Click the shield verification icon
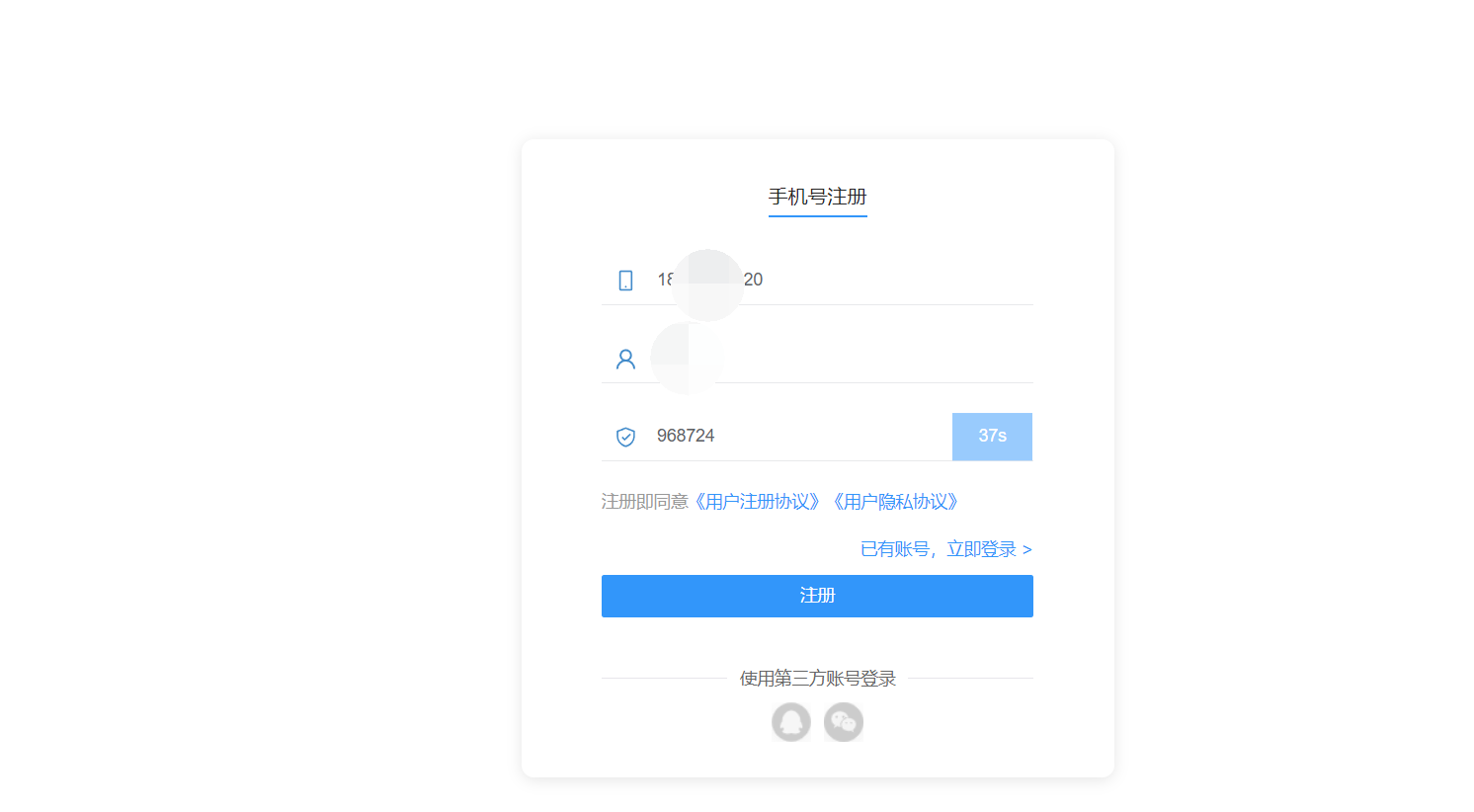The width and height of the screenshot is (1474, 812). pyautogui.click(x=625, y=437)
